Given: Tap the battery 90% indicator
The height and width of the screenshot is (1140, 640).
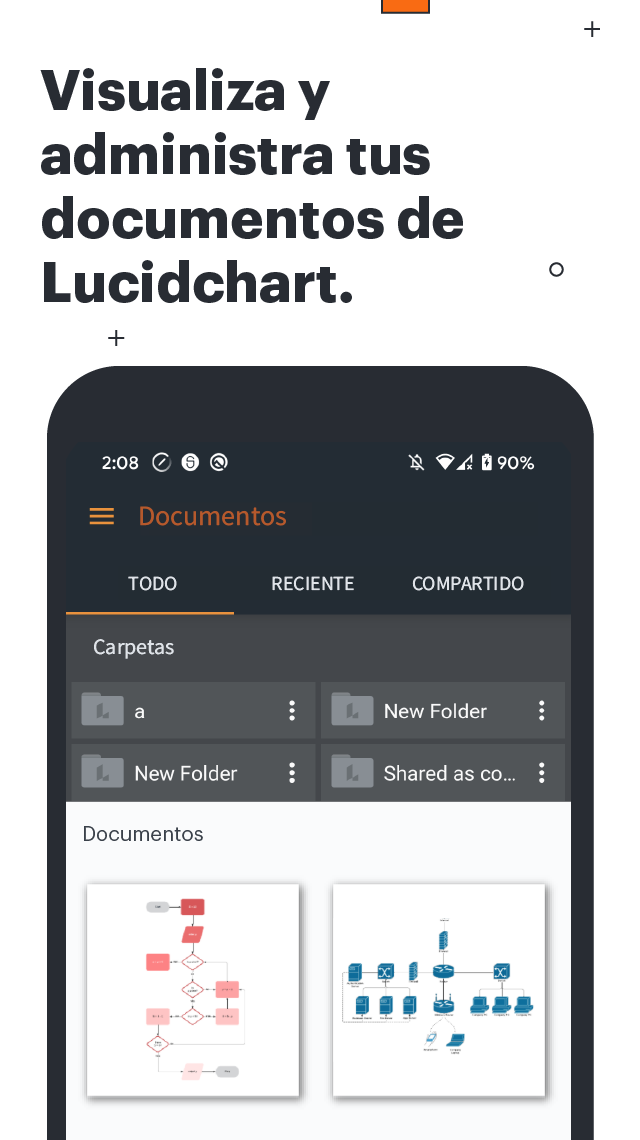Looking at the screenshot, I should 508,462.
